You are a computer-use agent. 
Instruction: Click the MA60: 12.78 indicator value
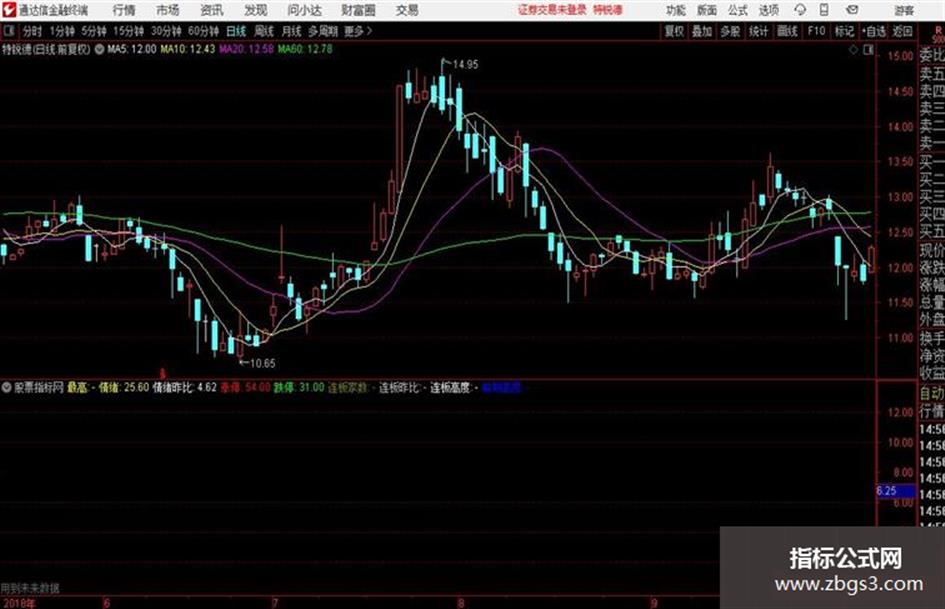pyautogui.click(x=305, y=49)
